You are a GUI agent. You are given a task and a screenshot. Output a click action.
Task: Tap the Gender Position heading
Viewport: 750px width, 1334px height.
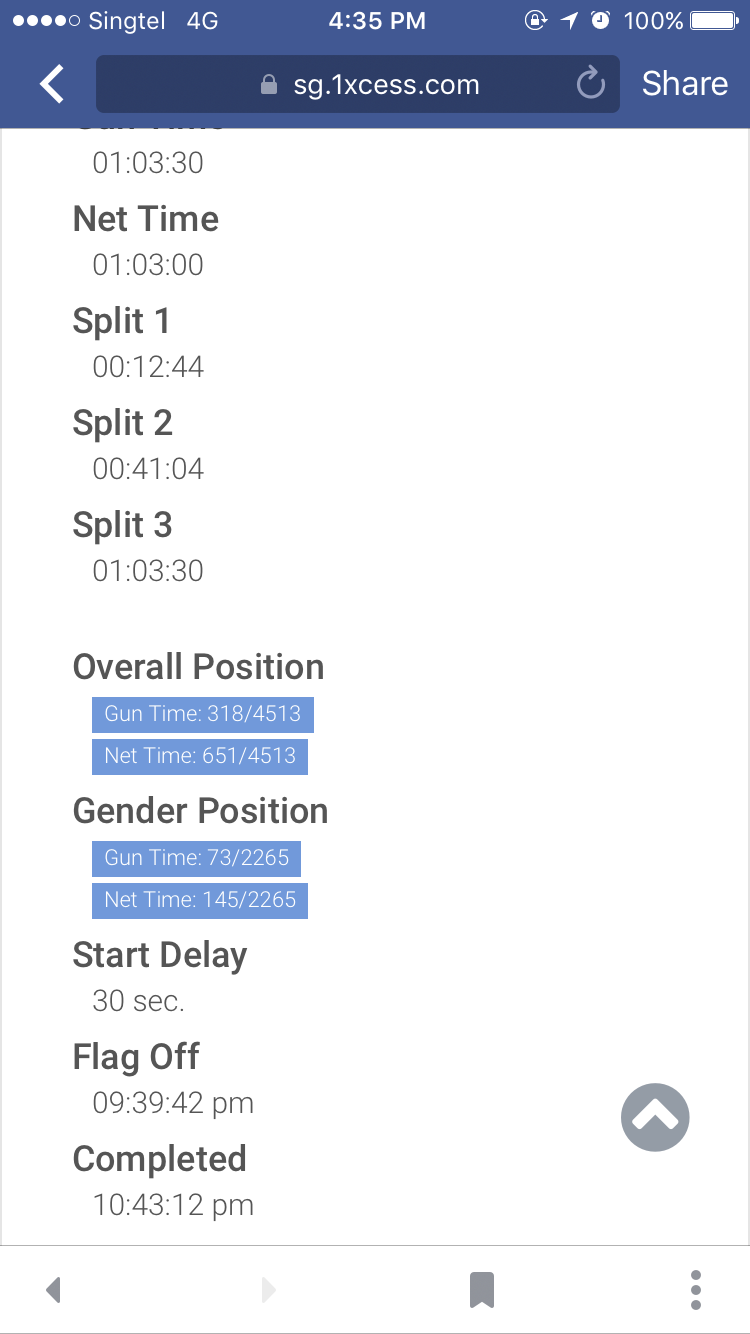[x=201, y=811]
